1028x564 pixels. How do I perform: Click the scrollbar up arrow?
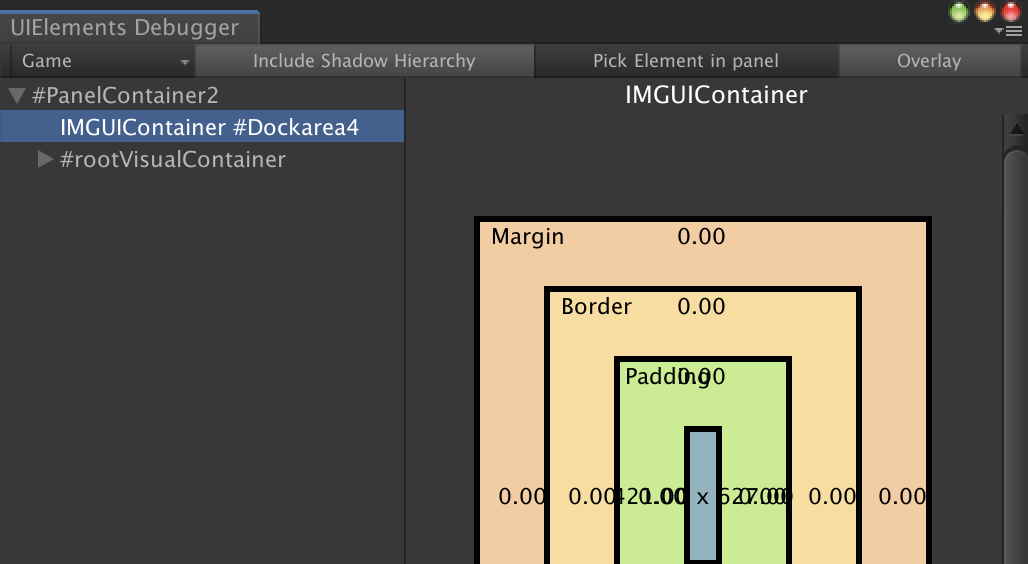pyautogui.click(x=1016, y=129)
